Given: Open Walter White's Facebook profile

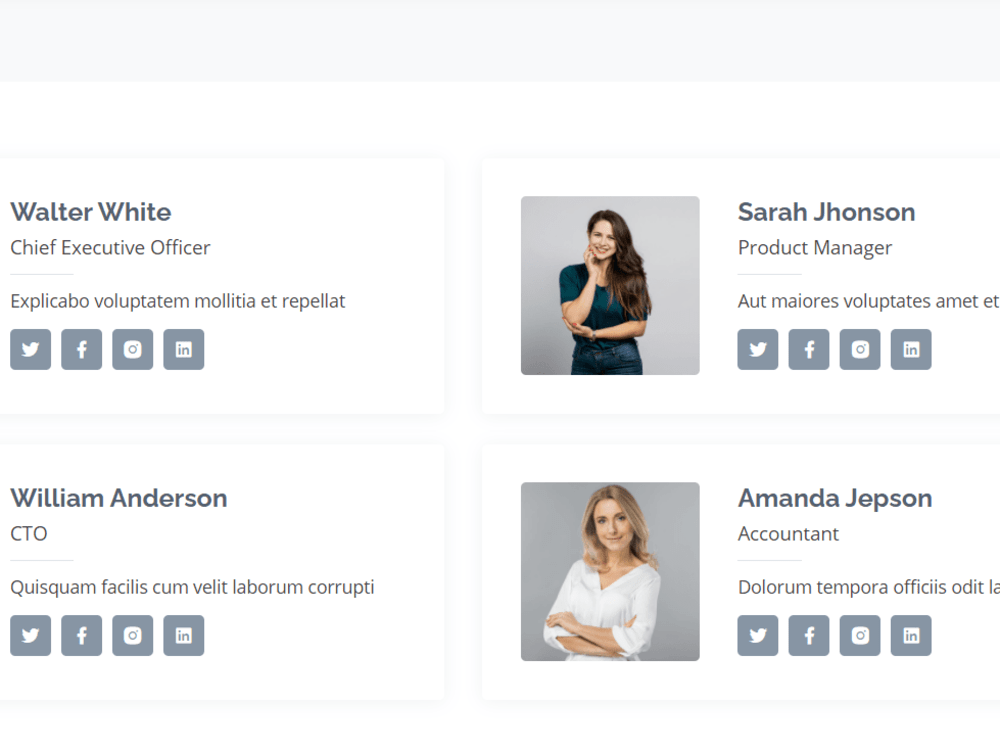Looking at the screenshot, I should pyautogui.click(x=81, y=349).
